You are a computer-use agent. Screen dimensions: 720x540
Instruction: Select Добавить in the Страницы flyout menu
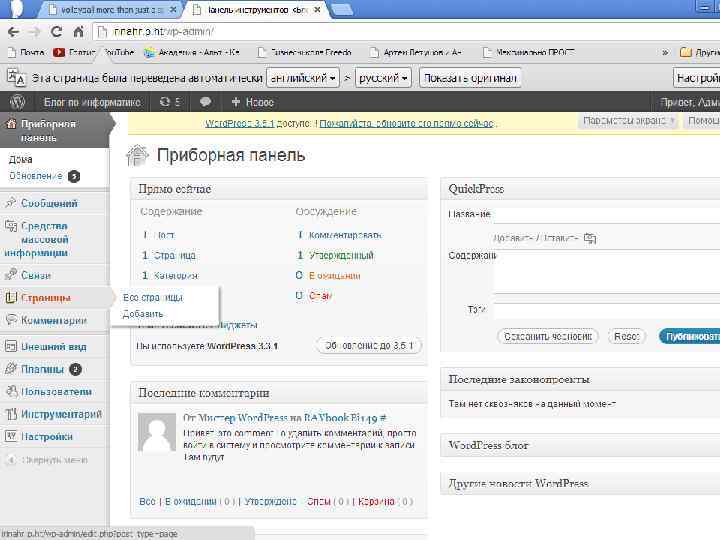143,314
